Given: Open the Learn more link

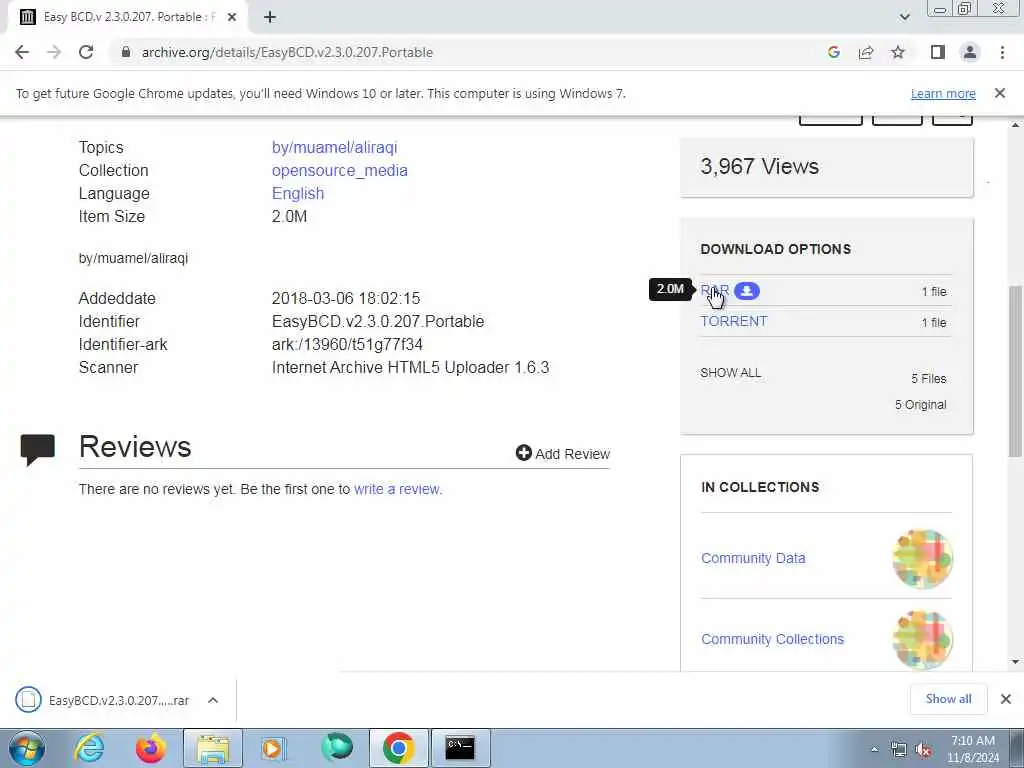Looking at the screenshot, I should coord(943,94).
